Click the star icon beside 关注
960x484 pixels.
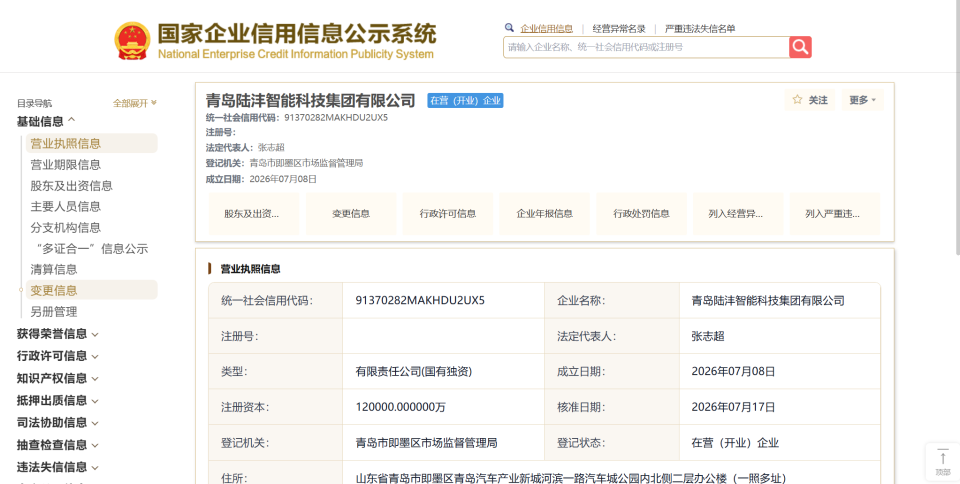click(797, 100)
